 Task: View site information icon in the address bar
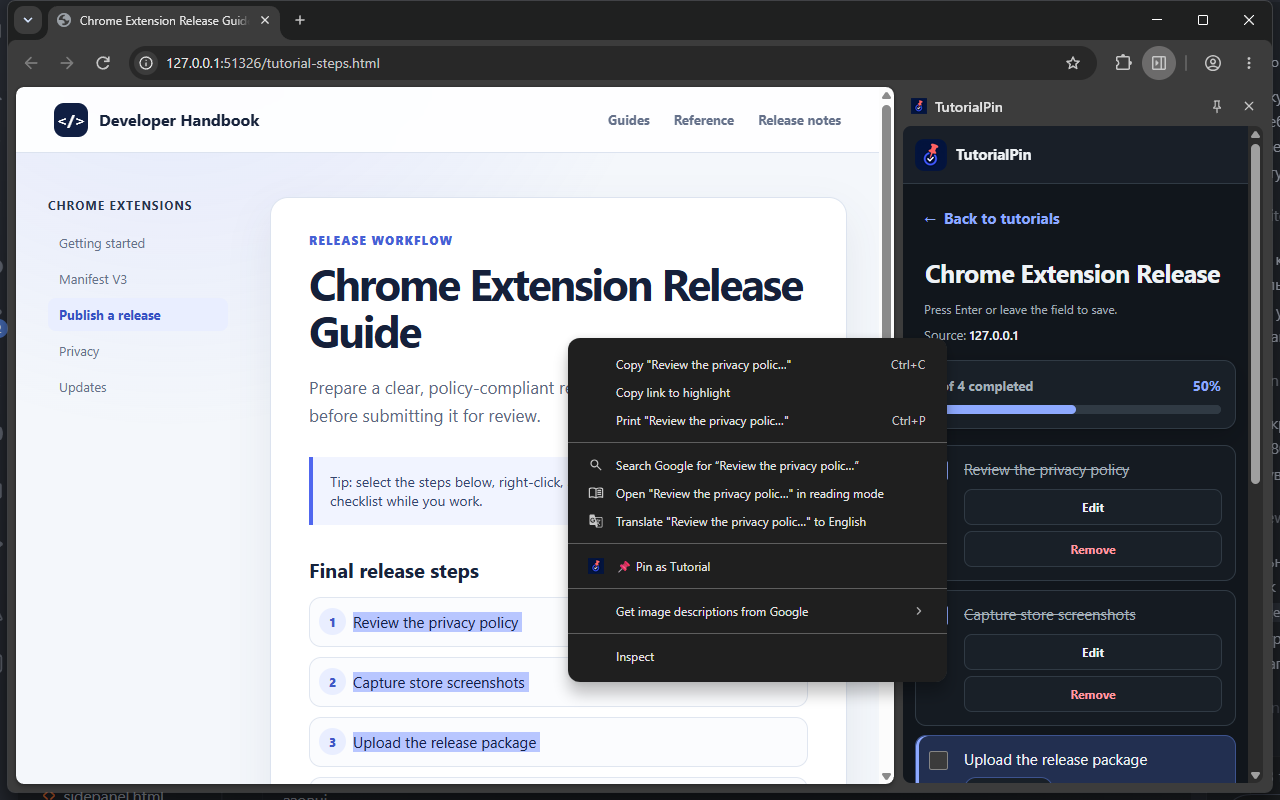[146, 63]
